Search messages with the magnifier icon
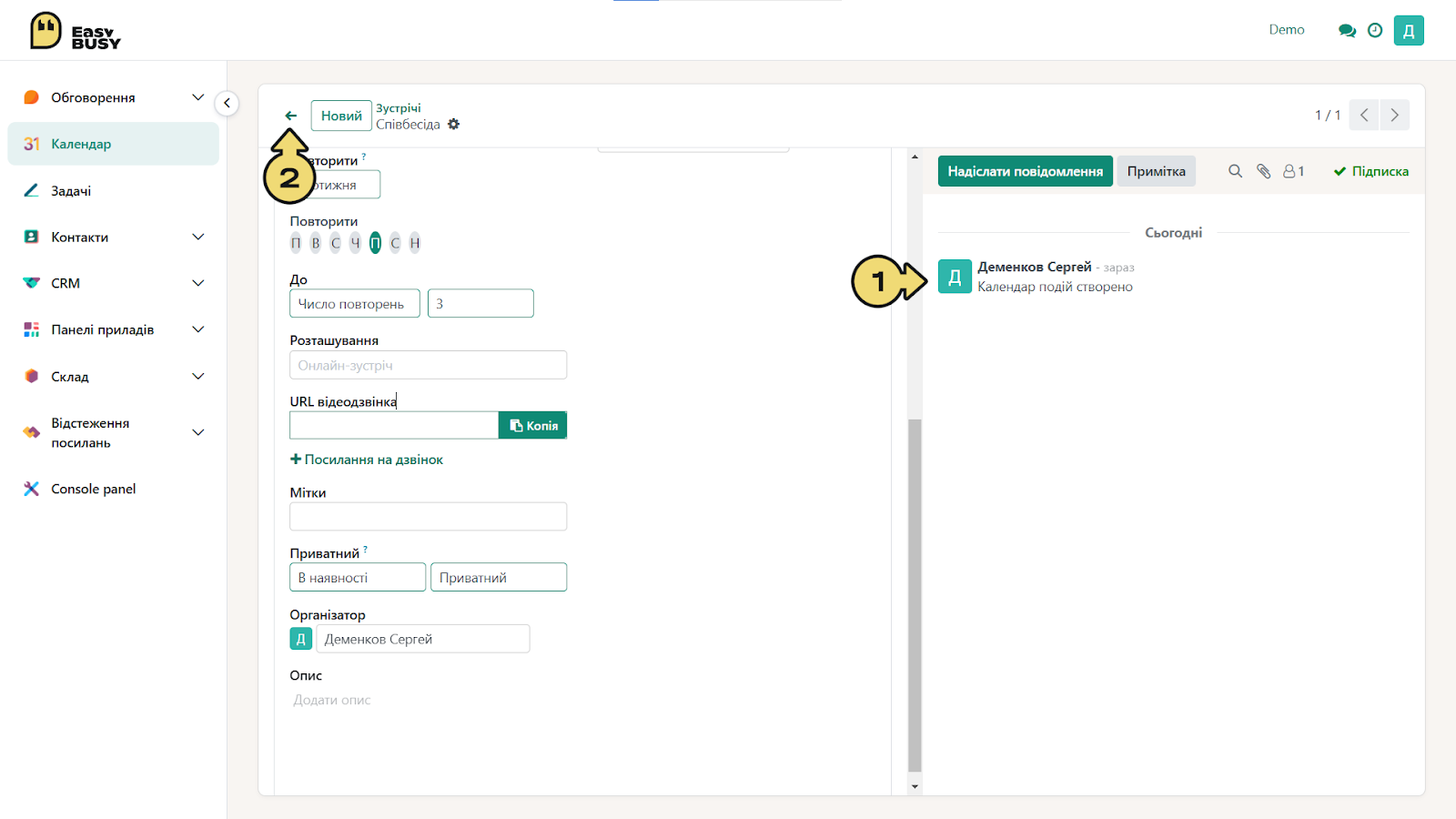The width and height of the screenshot is (1456, 819). 1235,171
